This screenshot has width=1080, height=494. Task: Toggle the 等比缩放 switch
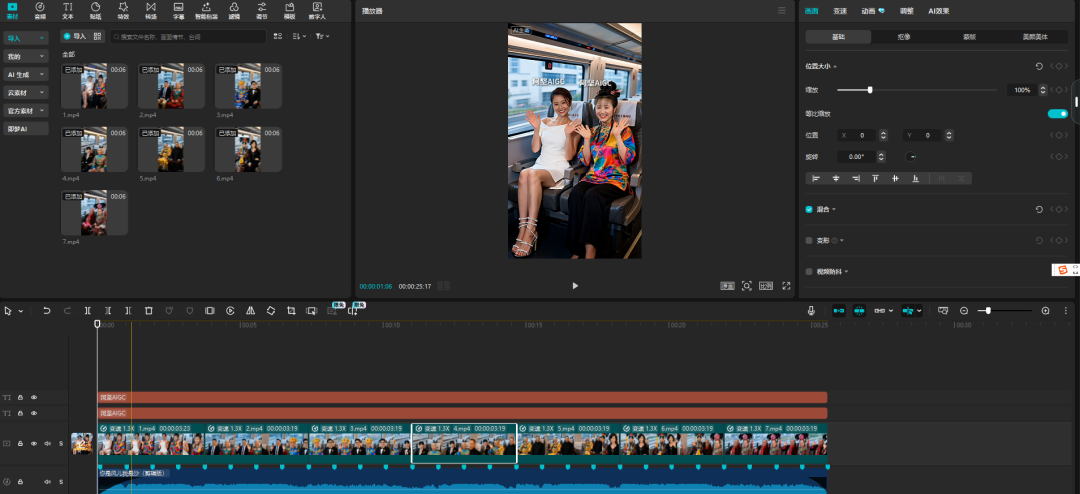tap(1057, 114)
